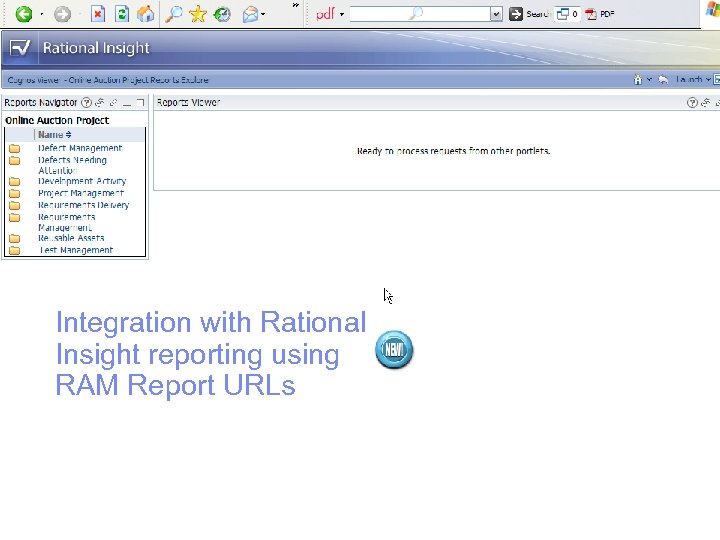Open the pdf search field dropdown arrow
The width and height of the screenshot is (720, 540).
click(x=496, y=14)
